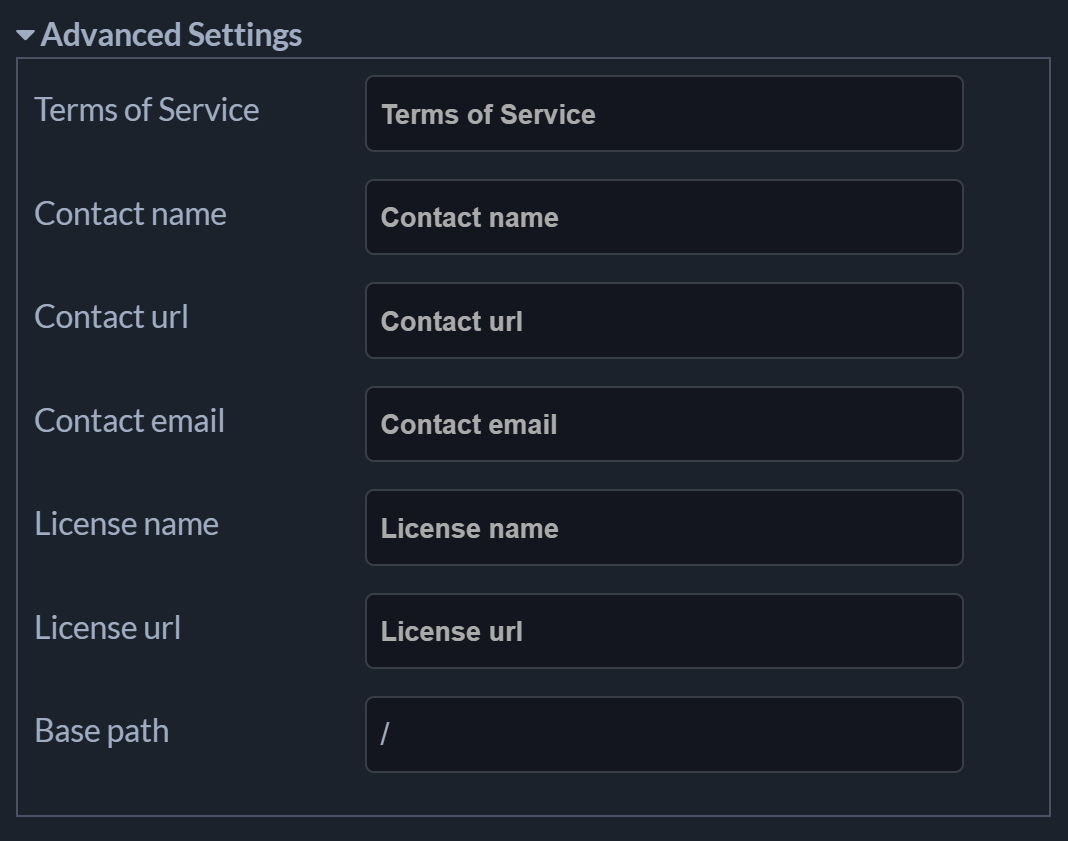
Task: Click the bold License url placeholder text
Action: tap(451, 632)
